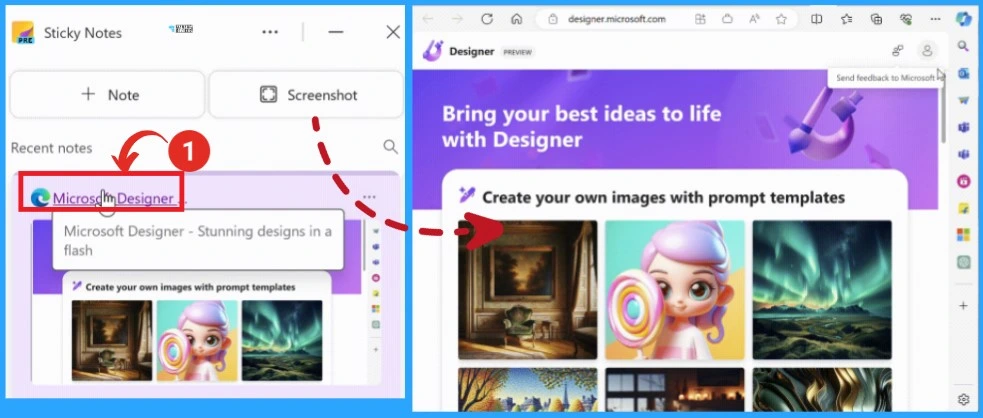Open the pink circular sidebar app
Viewport: 983px width, 418px height.
click(x=964, y=181)
